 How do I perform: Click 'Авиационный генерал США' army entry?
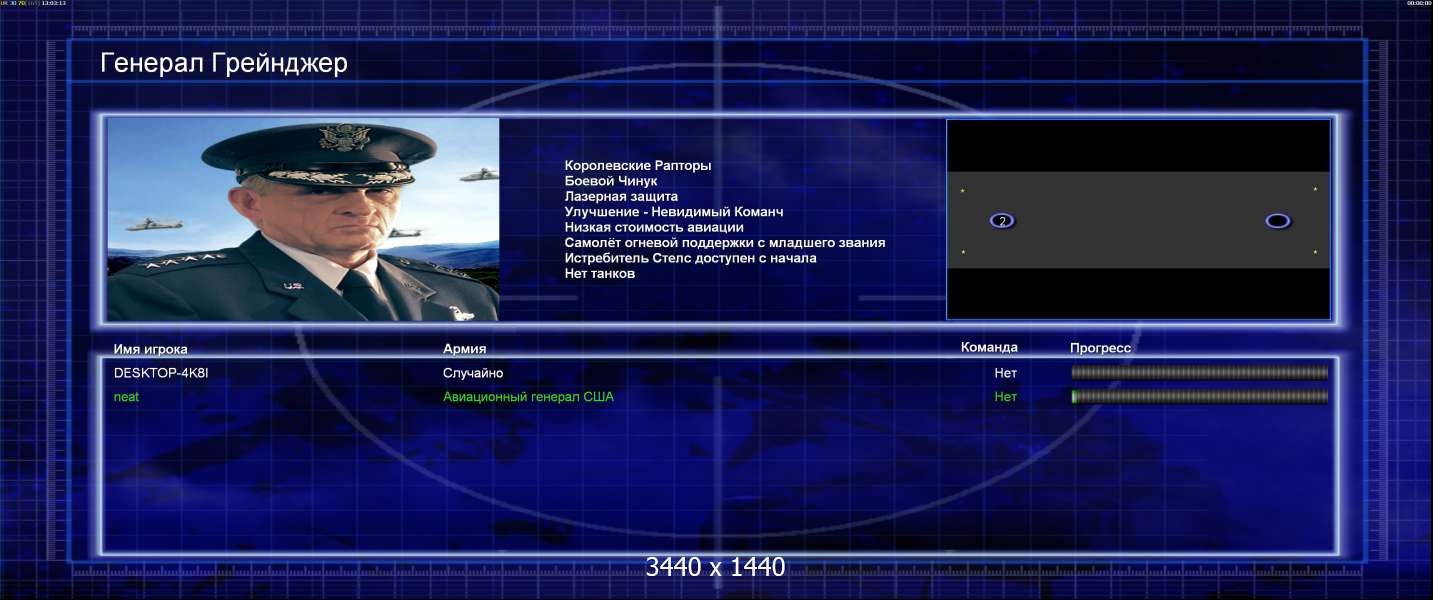point(528,397)
